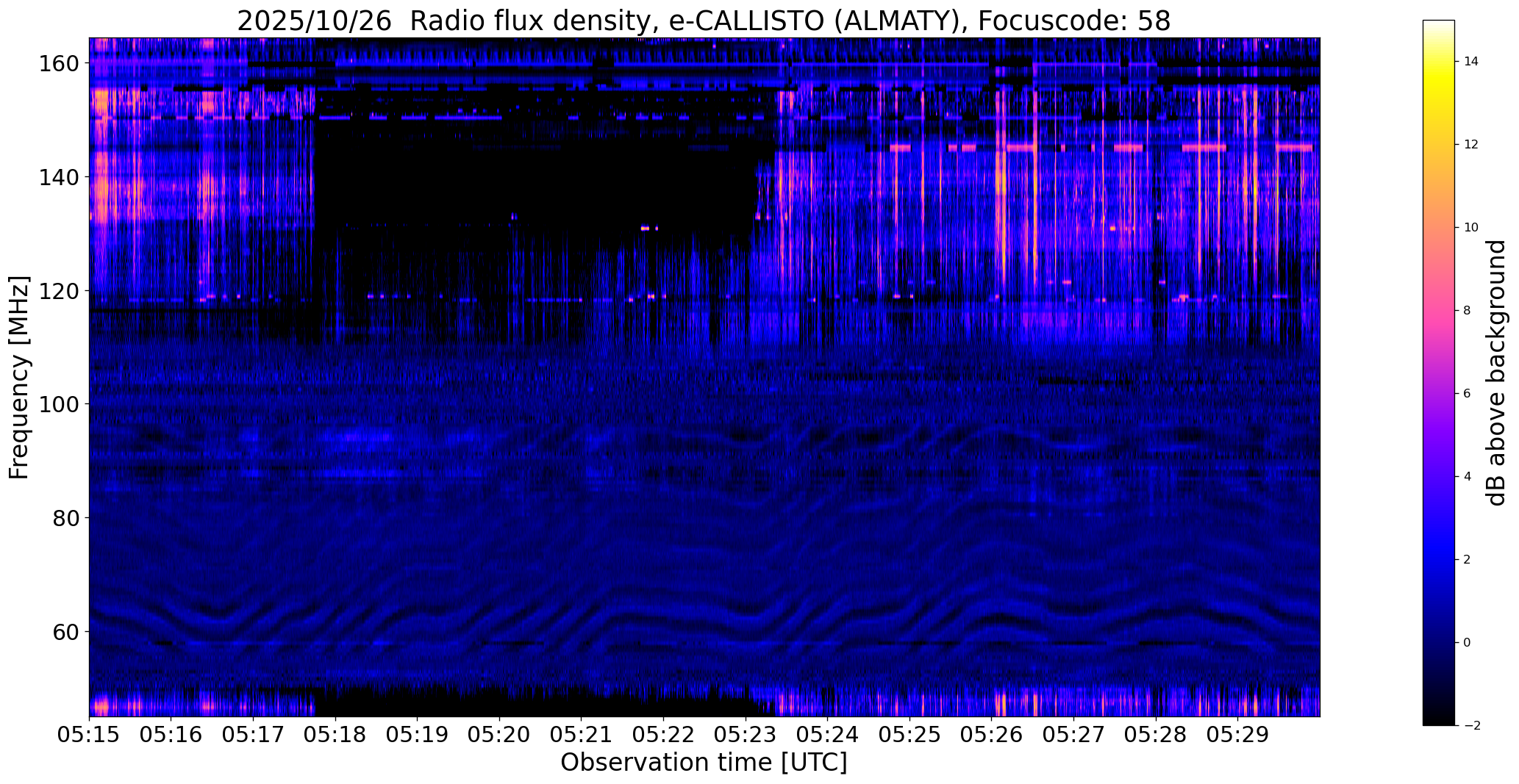Image resolution: width=1519 pixels, height=784 pixels.
Task: Select the 05:29 time tick label
Action: (1238, 735)
